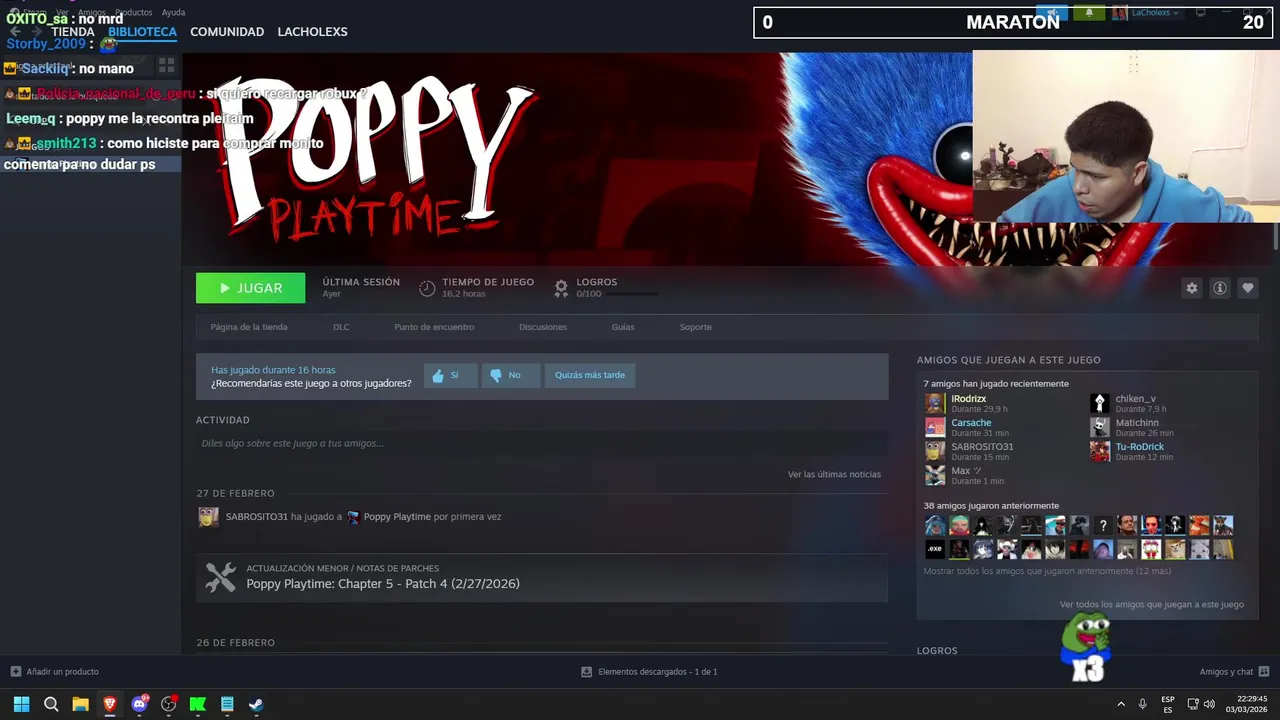The image size is (1280, 720).
Task: Open TIENDA tab
Action: 73,32
